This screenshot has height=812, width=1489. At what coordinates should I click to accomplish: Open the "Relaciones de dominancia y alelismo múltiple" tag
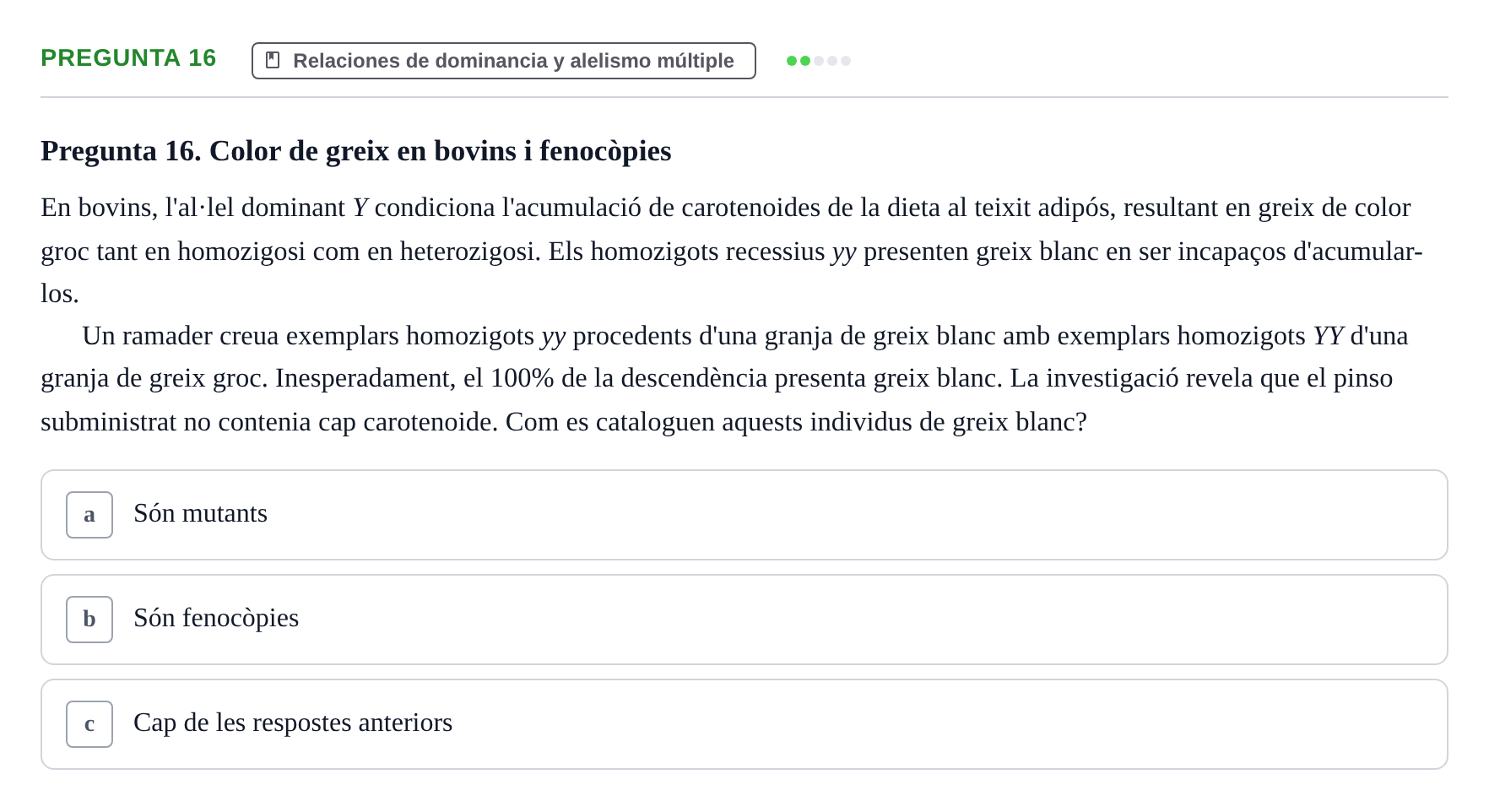click(504, 61)
